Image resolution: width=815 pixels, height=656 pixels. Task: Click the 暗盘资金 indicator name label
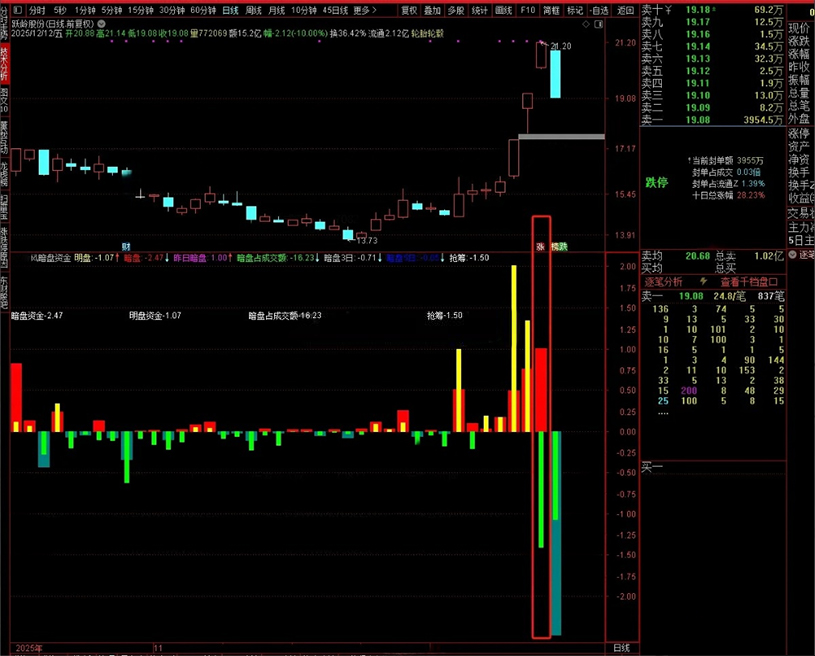50,258
